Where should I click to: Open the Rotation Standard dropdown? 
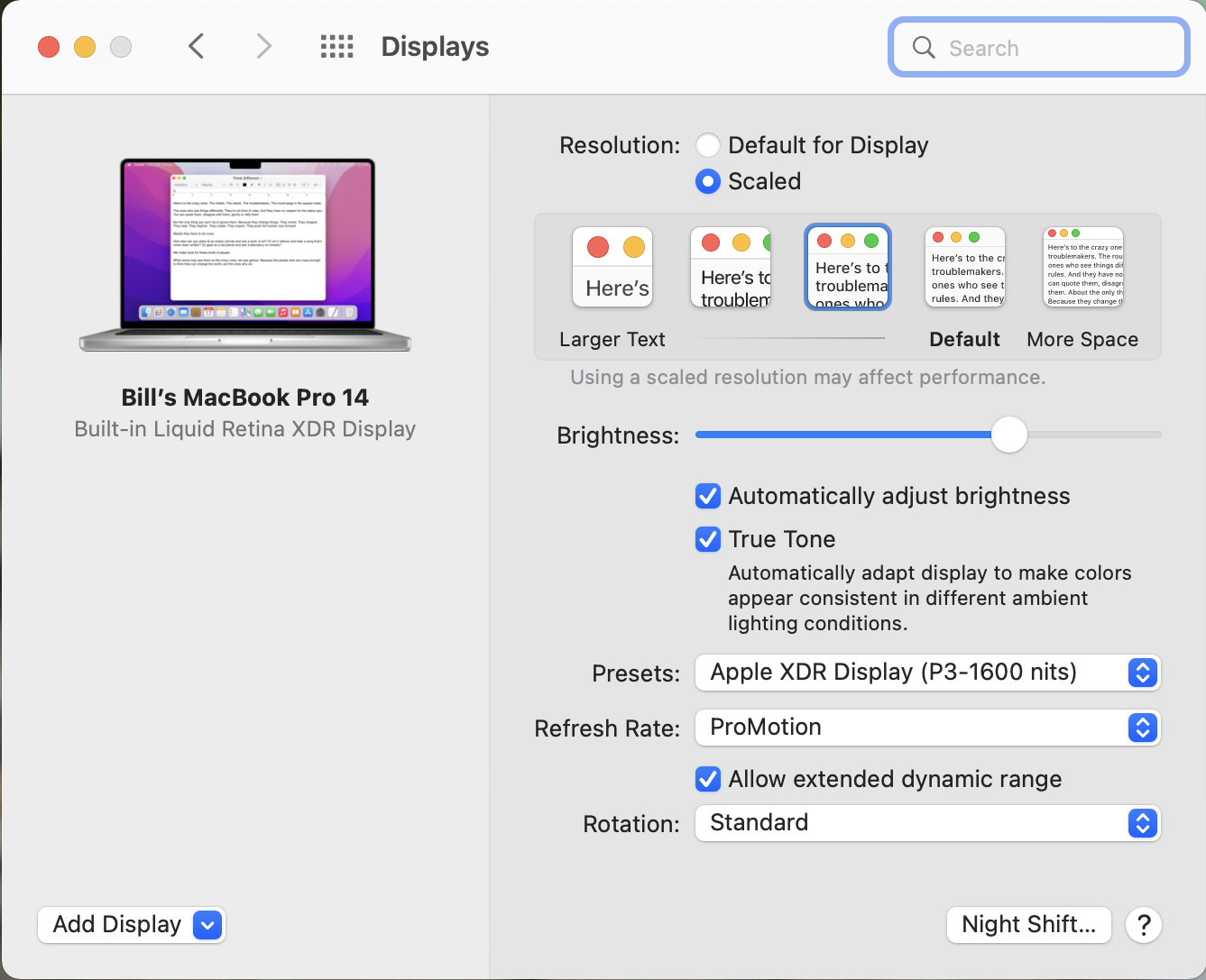coord(927,823)
